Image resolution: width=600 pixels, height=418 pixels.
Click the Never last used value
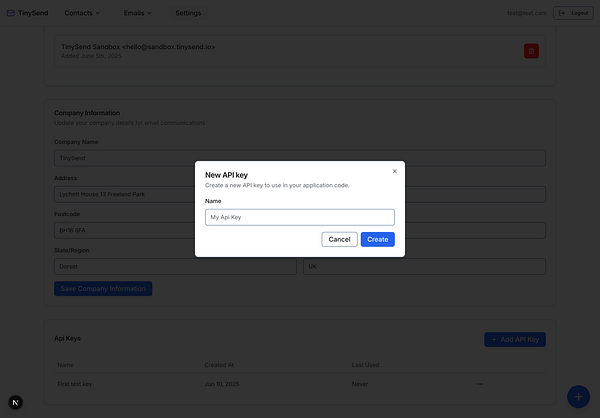360,384
